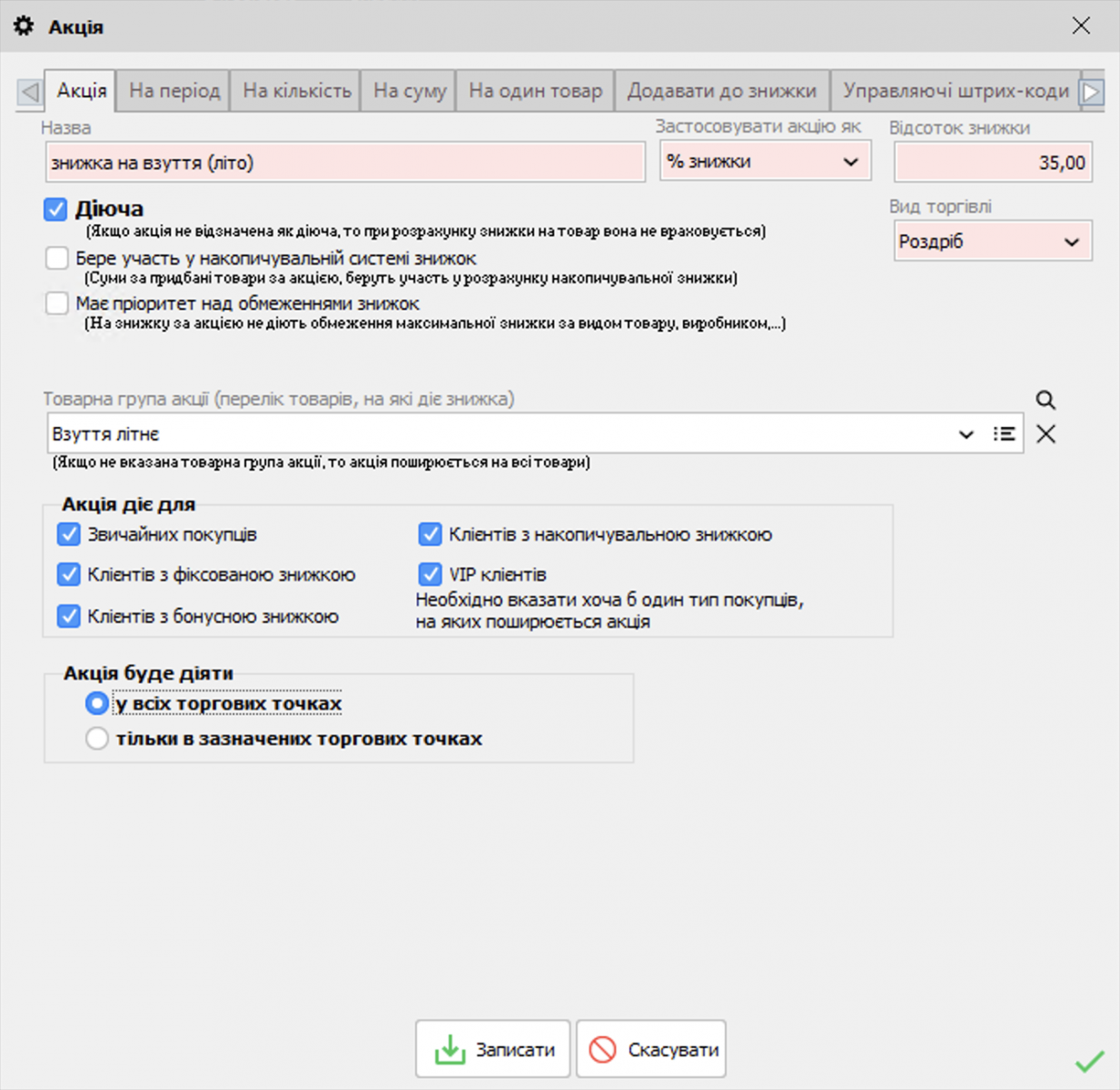Open the Застосовувати акцію як dropdown
The image size is (1120, 1090).
tap(765, 162)
